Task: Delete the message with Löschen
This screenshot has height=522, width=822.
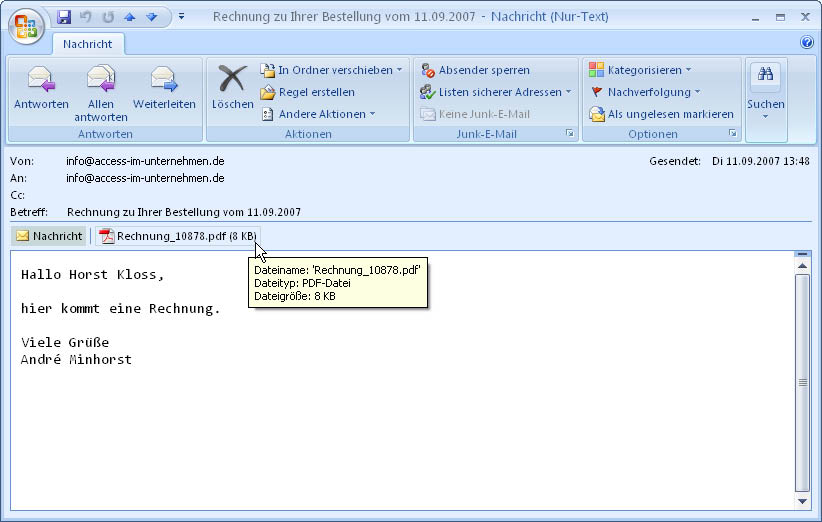Action: tap(232, 89)
